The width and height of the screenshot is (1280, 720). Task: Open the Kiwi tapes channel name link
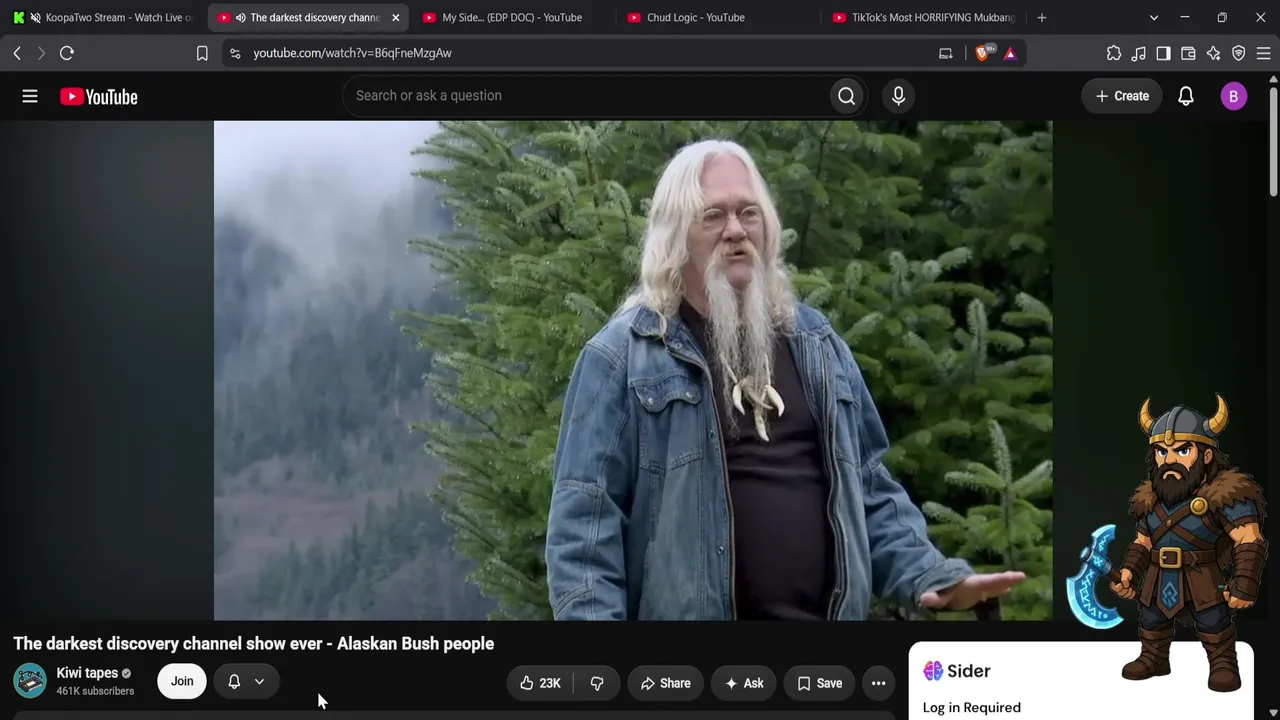coord(87,673)
